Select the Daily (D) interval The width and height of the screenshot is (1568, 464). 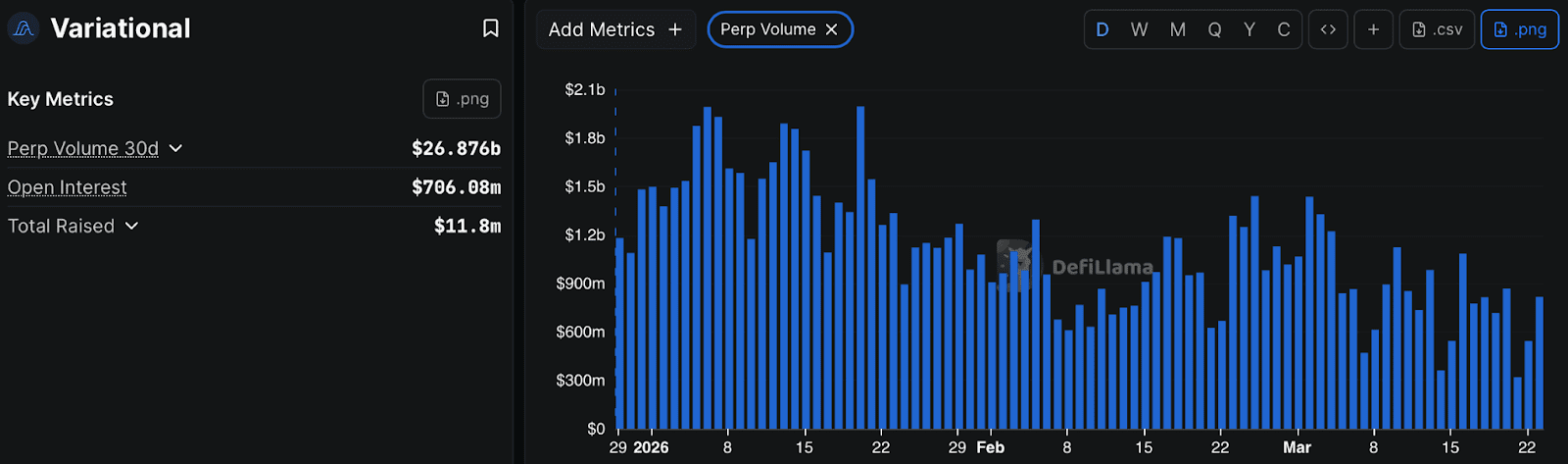(1102, 29)
